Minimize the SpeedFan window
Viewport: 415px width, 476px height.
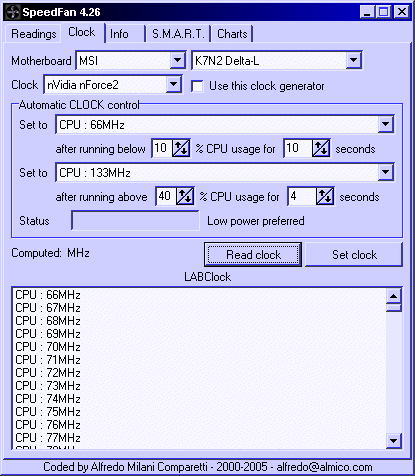(x=367, y=12)
